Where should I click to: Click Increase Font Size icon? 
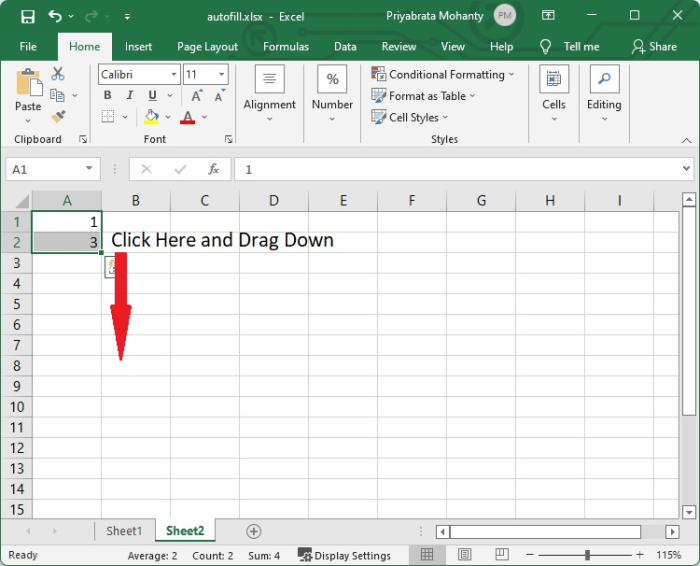coord(196,95)
